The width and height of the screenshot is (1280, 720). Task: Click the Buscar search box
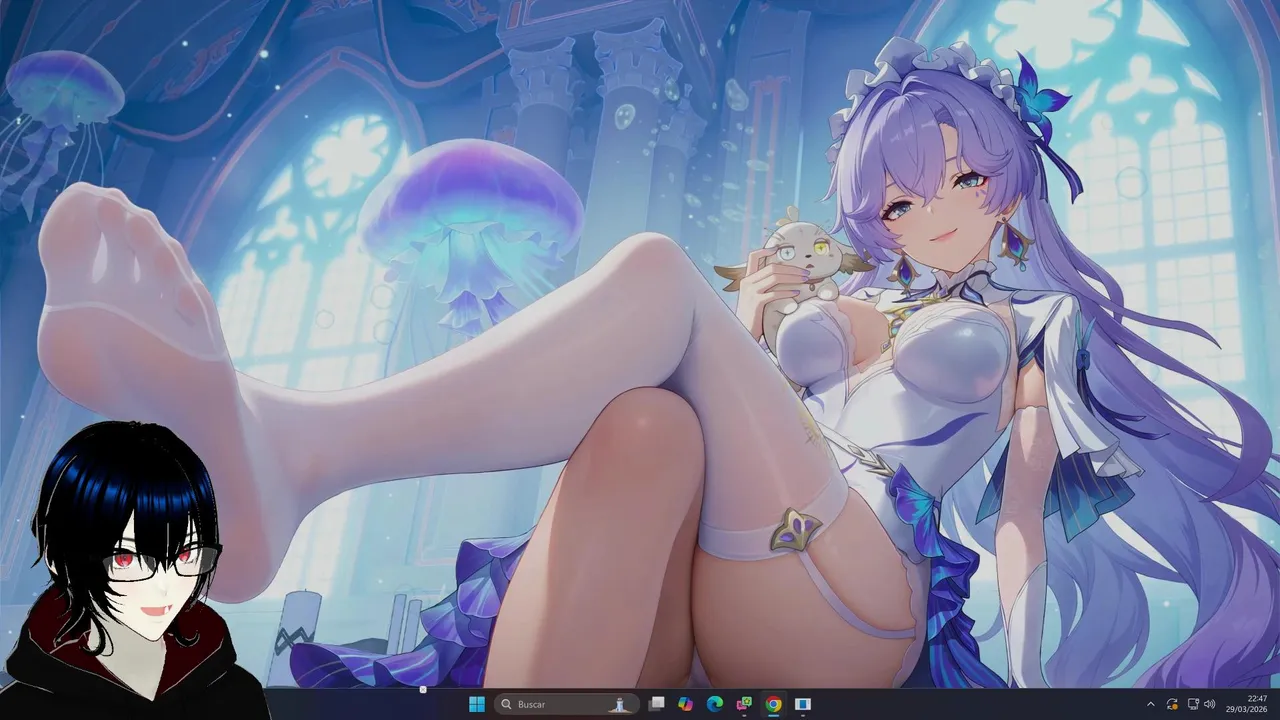click(566, 704)
